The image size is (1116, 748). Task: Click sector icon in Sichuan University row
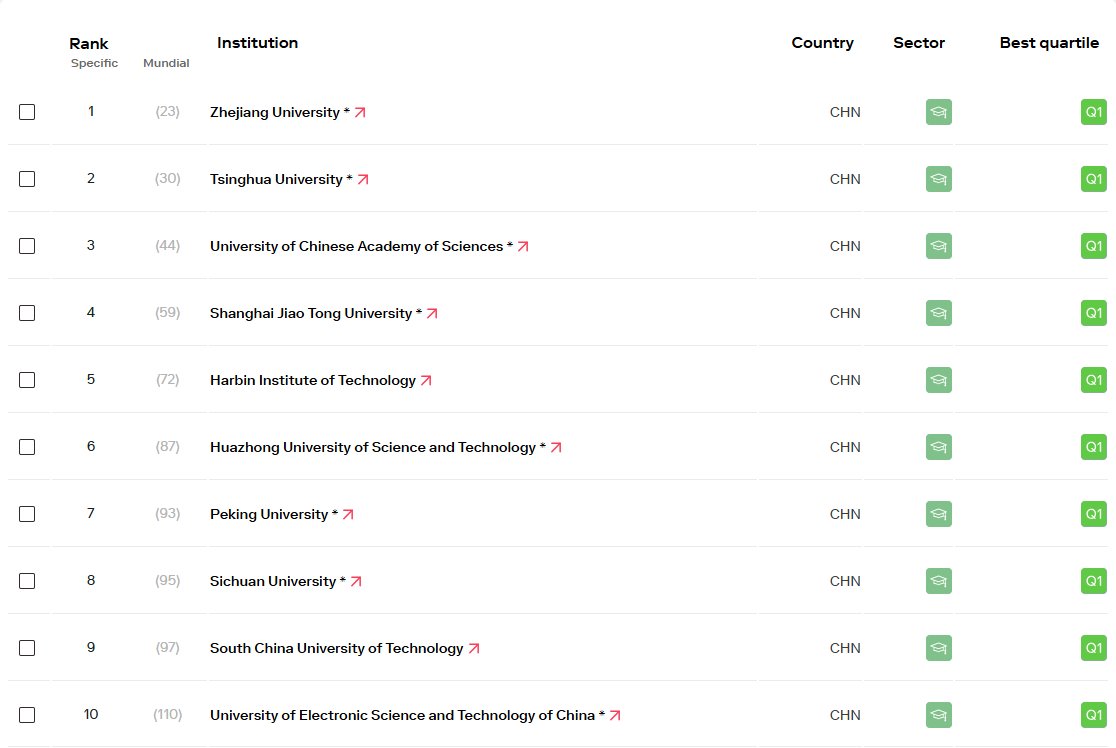click(x=939, y=580)
